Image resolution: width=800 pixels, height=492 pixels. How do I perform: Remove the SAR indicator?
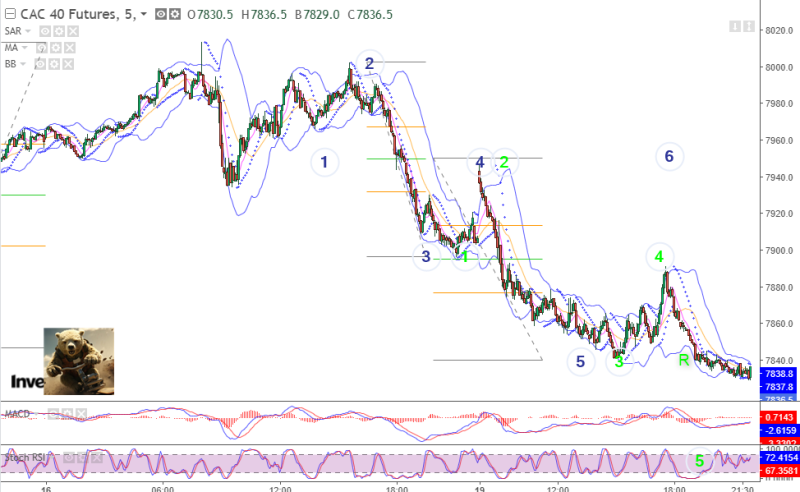coord(73,31)
